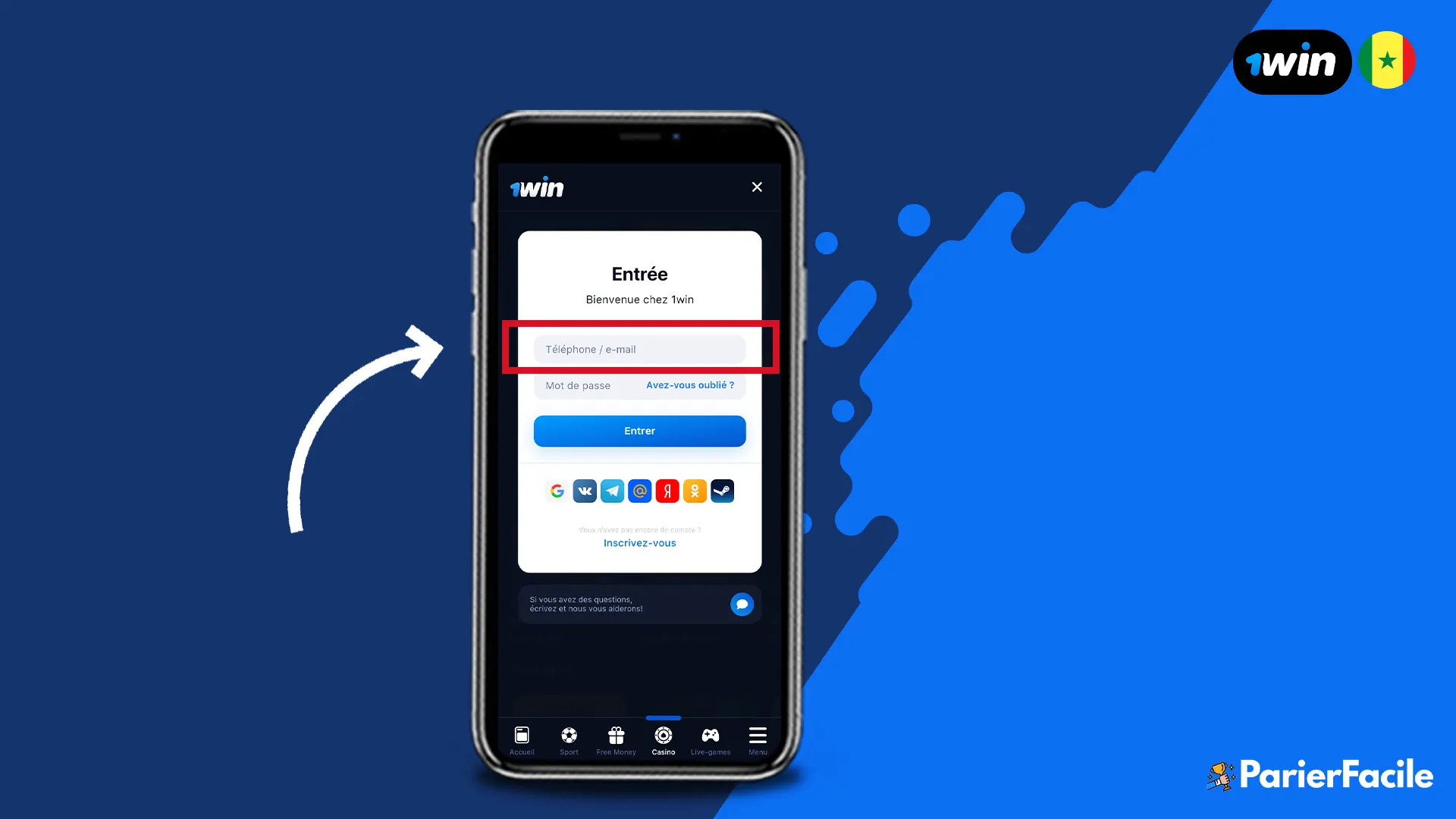Click the Accueil tab at bottom
Viewport: 1456px width, 819px height.
tap(520, 740)
